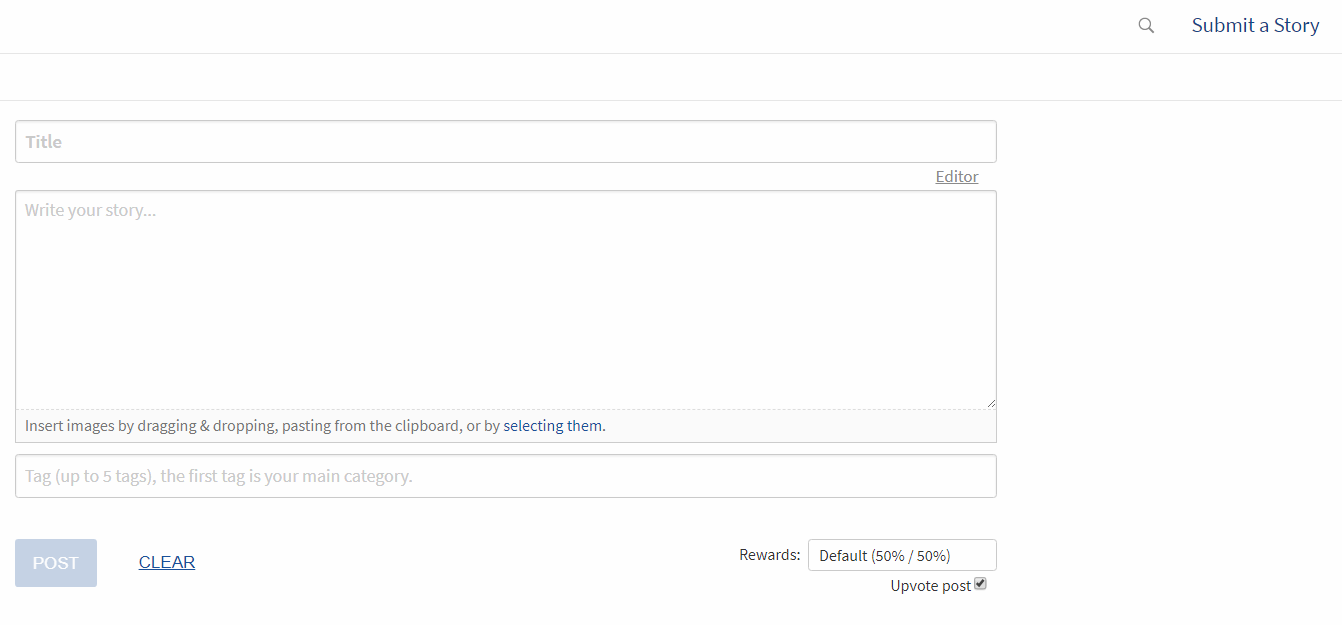
Task: Click the 'Upvote post' label text
Action: 930,586
